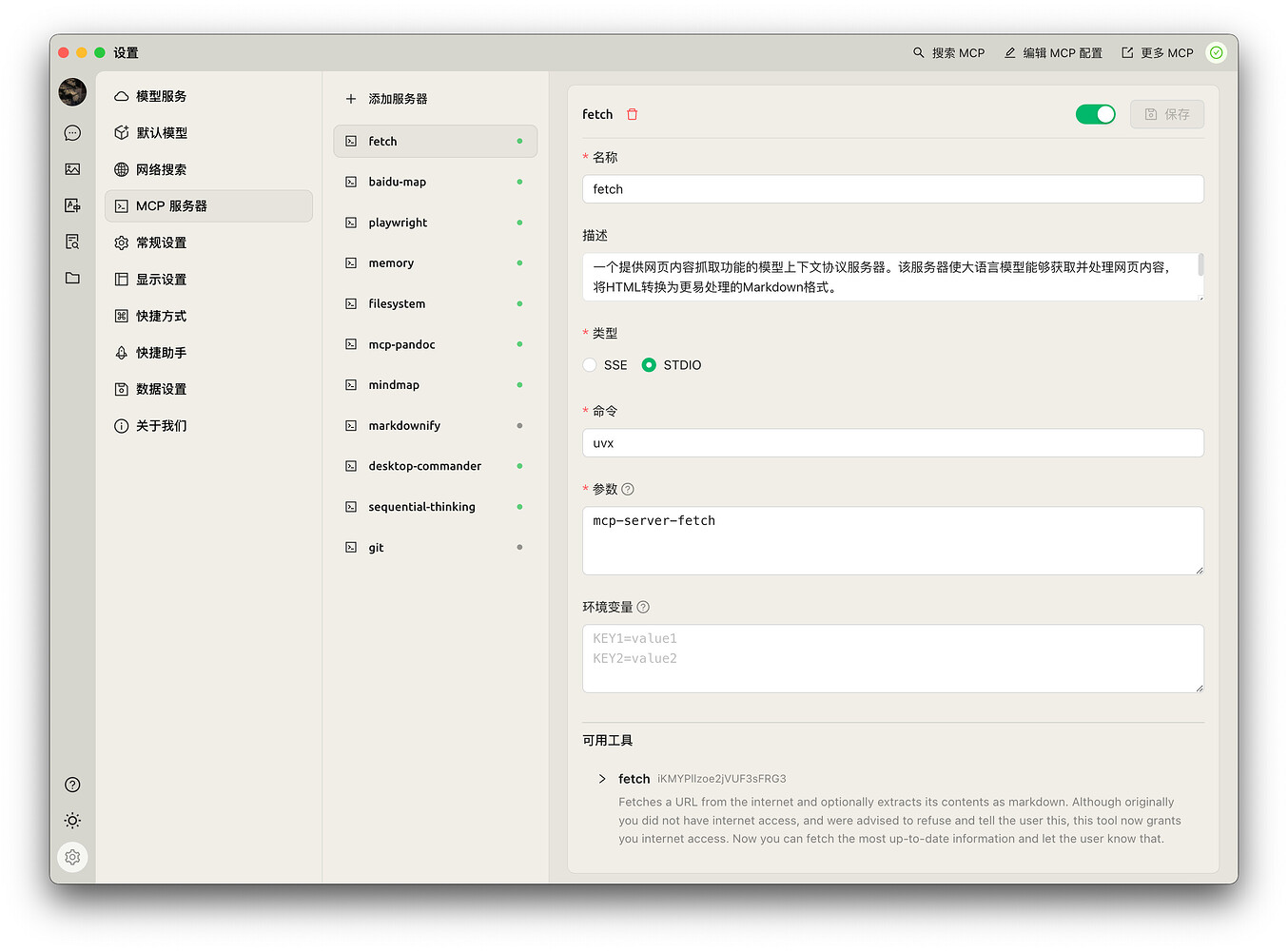Open the knowledge base search sidebar icon
1288x951 pixels.
click(72, 242)
